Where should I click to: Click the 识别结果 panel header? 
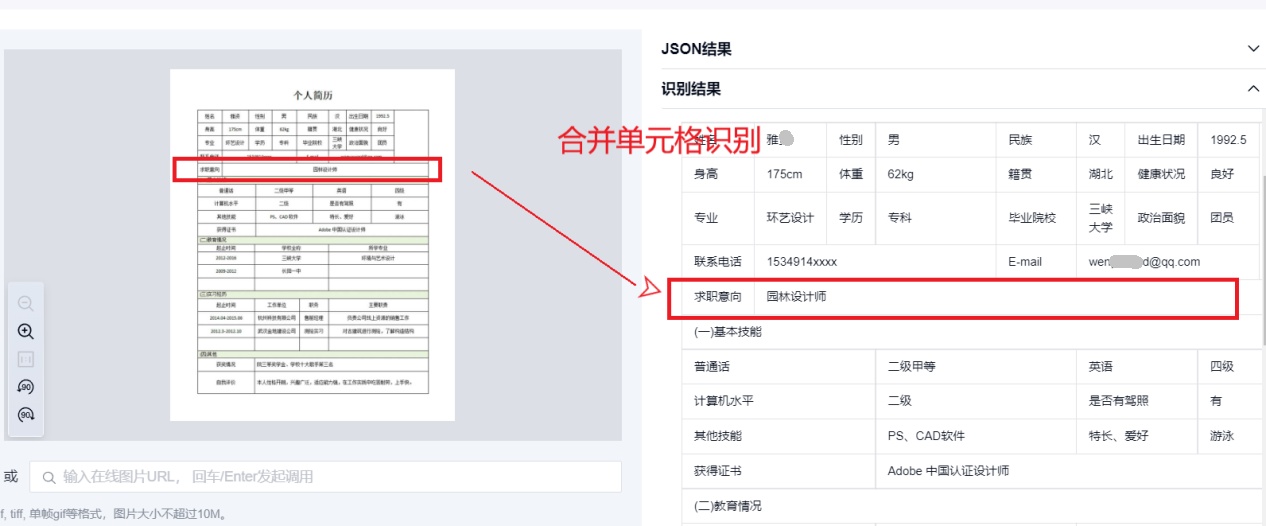[x=961, y=89]
